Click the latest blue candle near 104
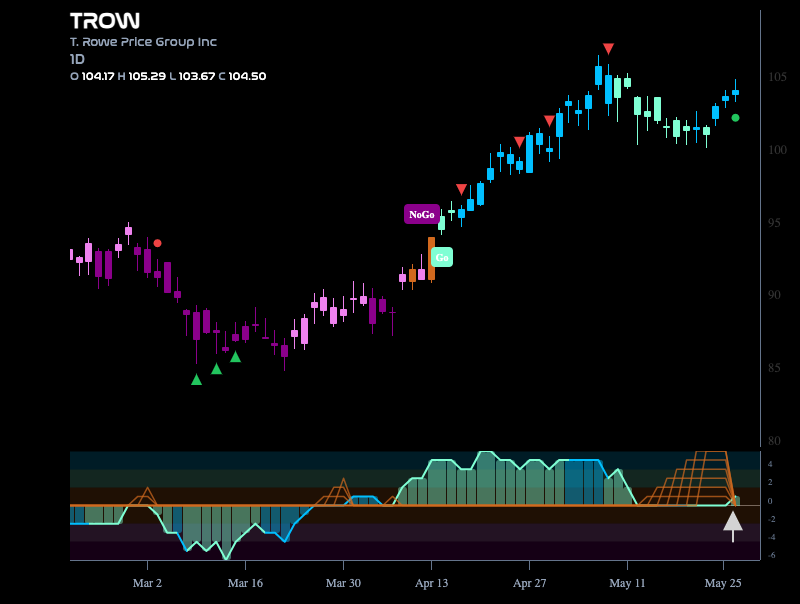 click(735, 92)
